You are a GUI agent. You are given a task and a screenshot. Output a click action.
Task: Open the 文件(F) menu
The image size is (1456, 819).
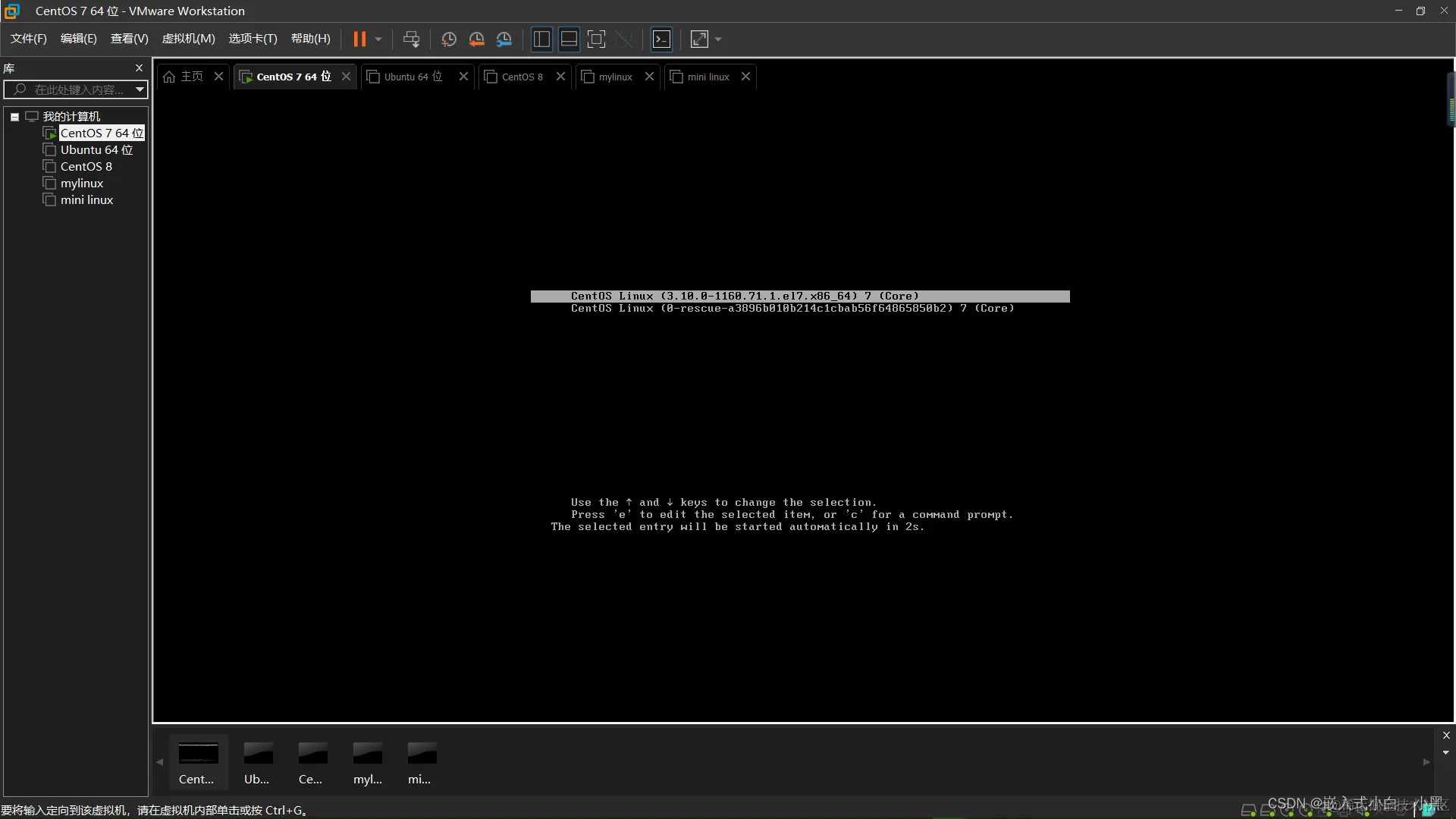click(x=29, y=39)
